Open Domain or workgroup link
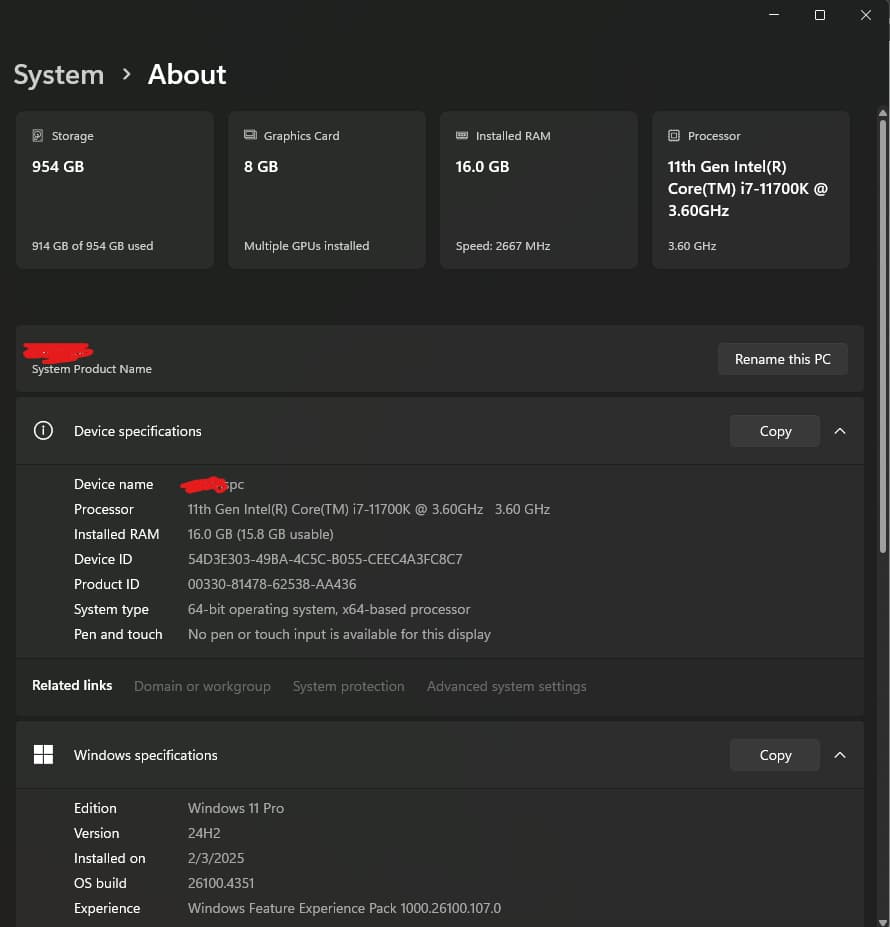 [202, 686]
